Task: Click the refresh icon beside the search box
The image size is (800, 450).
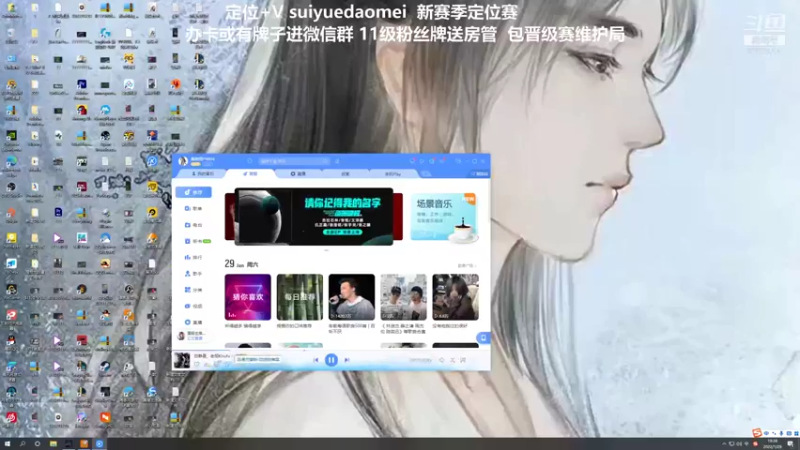Action: pyautogui.click(x=249, y=161)
